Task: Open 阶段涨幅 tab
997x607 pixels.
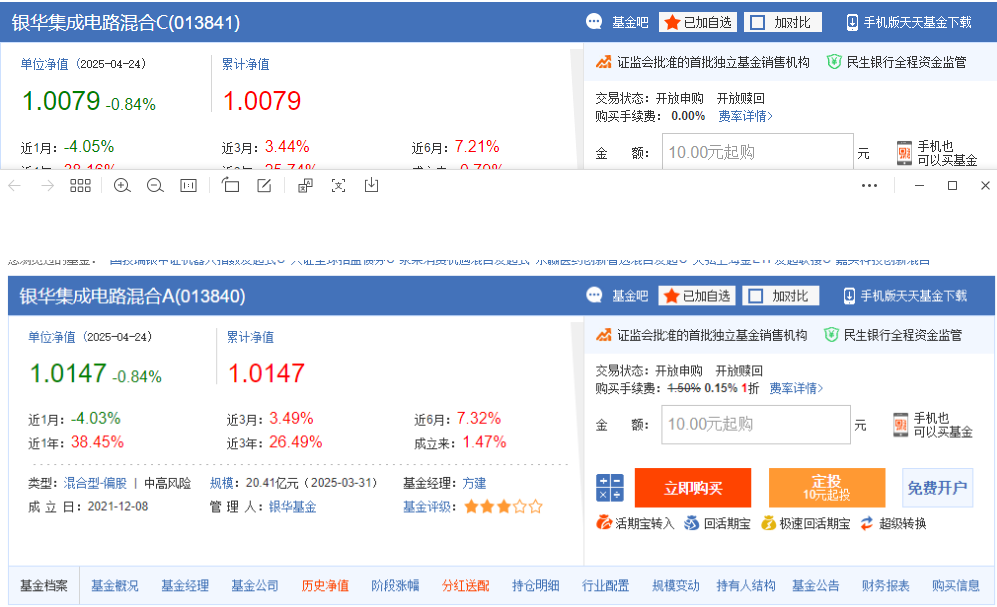Action: [x=395, y=585]
